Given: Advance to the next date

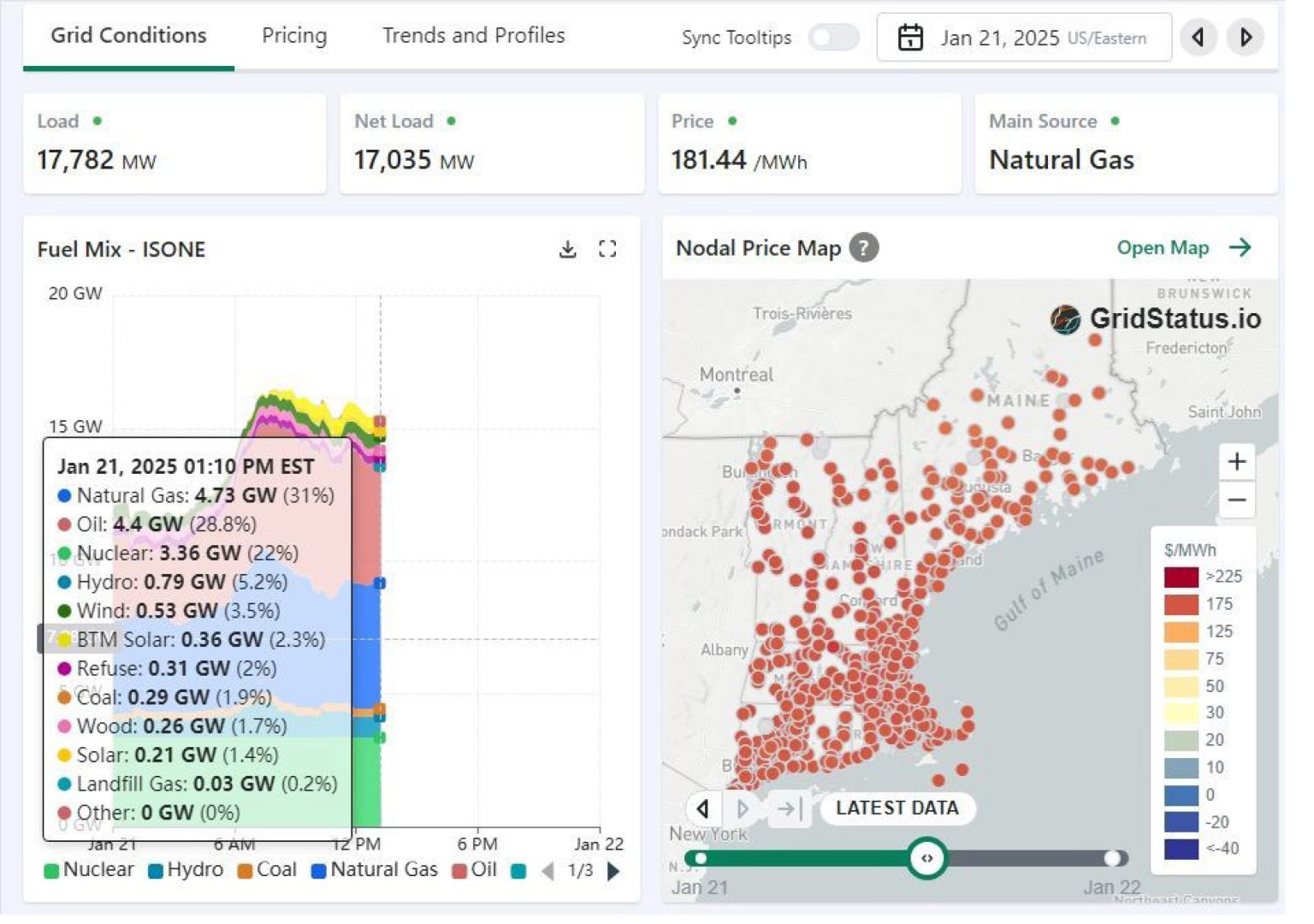Looking at the screenshot, I should (1246, 38).
